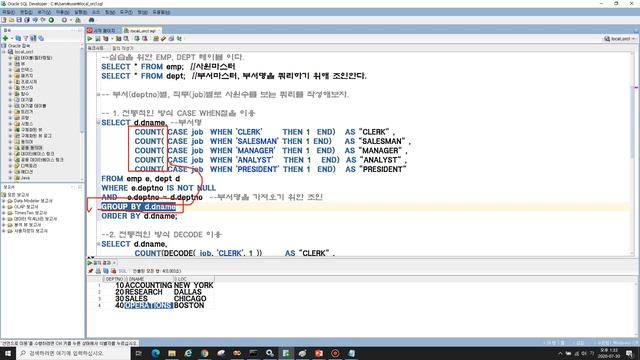Select the BOSTON cell in results
The image size is (640, 360).
point(193,305)
